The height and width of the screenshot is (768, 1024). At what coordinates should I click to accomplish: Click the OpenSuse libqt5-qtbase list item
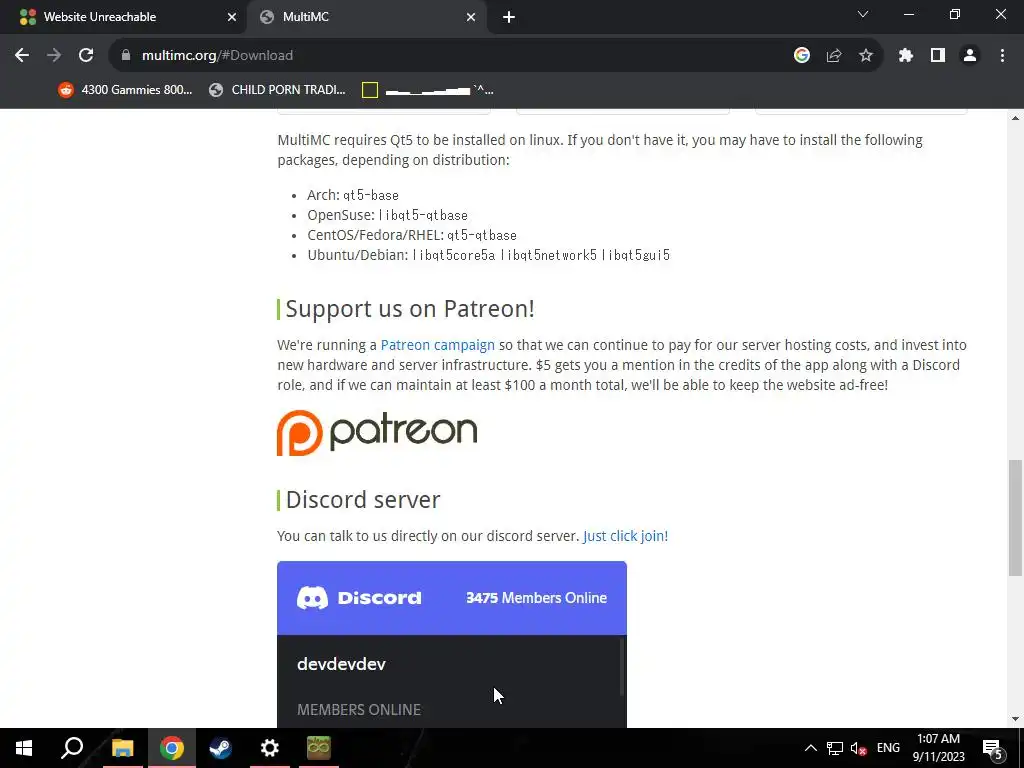387,215
